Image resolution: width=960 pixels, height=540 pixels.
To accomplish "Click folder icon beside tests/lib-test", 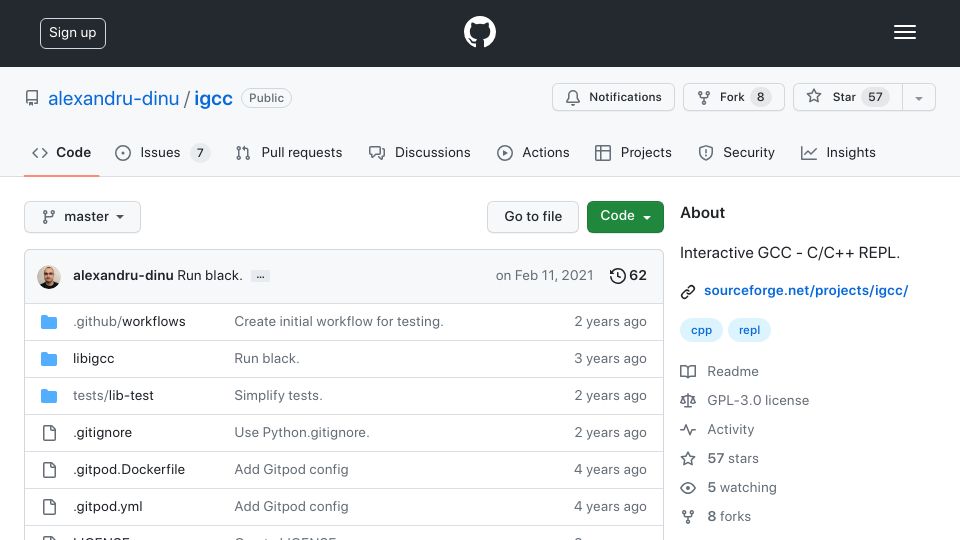I will (49, 396).
